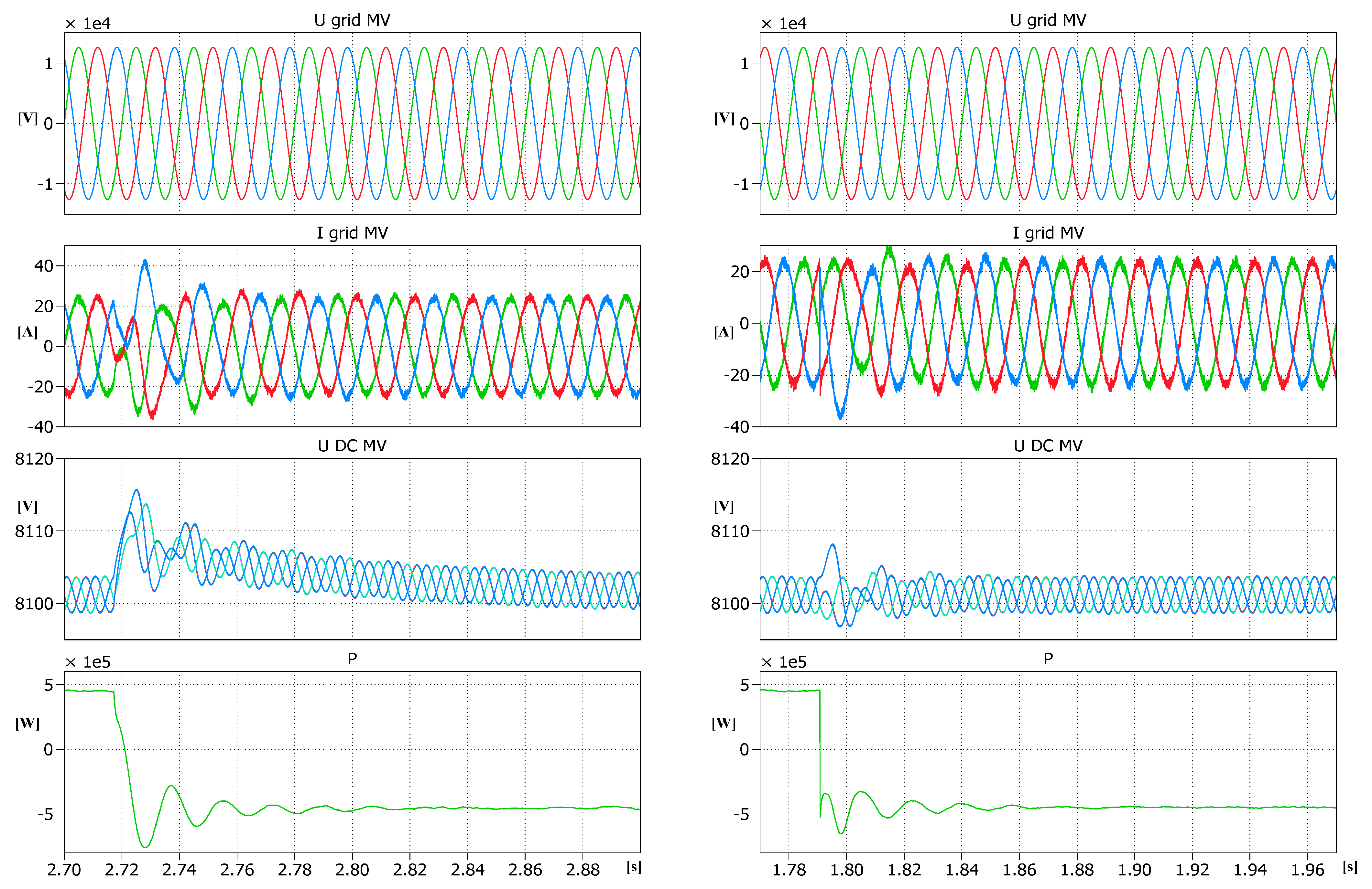Image resolution: width=1372 pixels, height=889 pixels.
Task: Click the 40 tick on current axis
Action: [44, 266]
